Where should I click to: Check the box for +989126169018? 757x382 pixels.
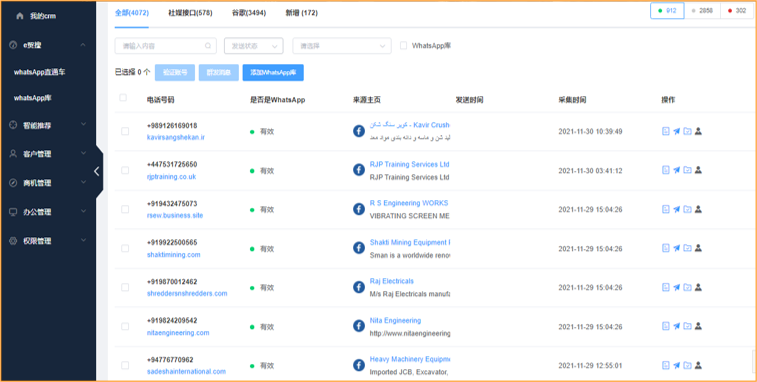[x=125, y=131]
